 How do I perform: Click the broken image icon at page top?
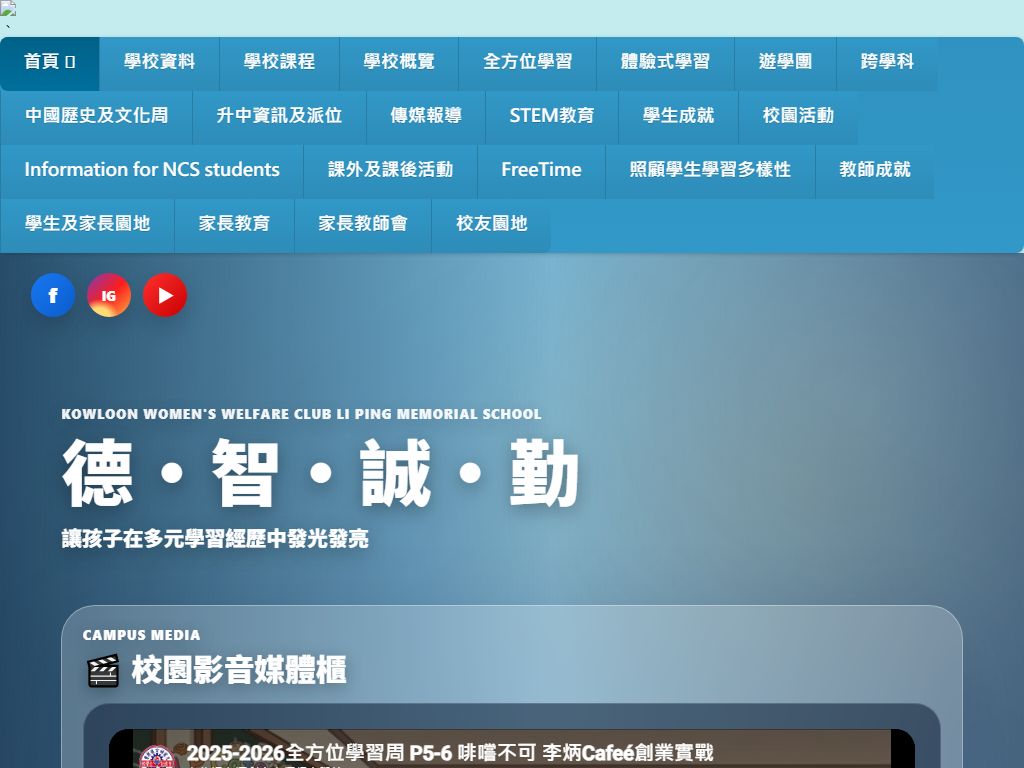tap(8, 8)
